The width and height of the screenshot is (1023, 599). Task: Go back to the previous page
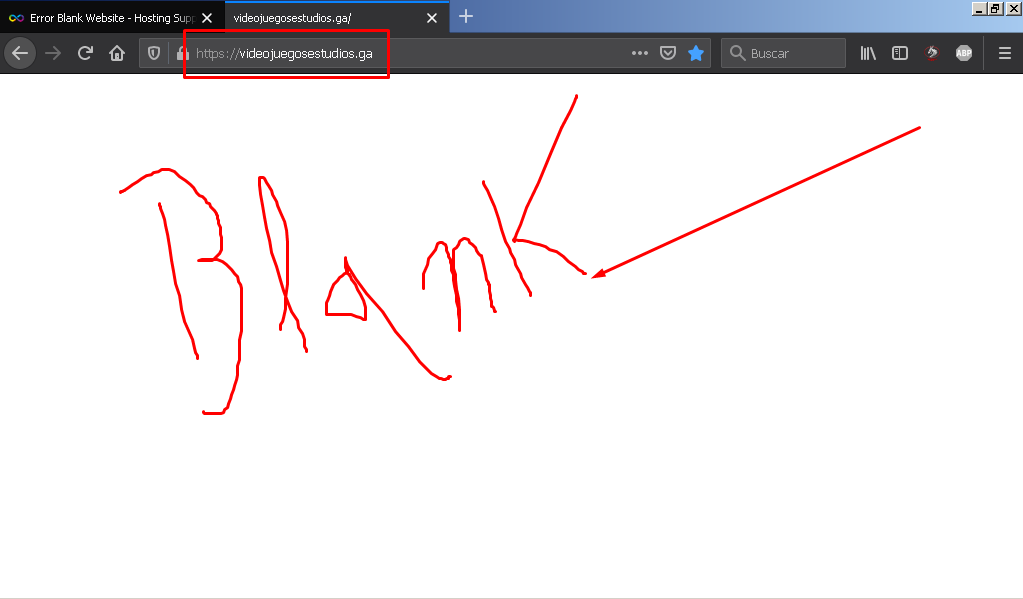pos(20,53)
